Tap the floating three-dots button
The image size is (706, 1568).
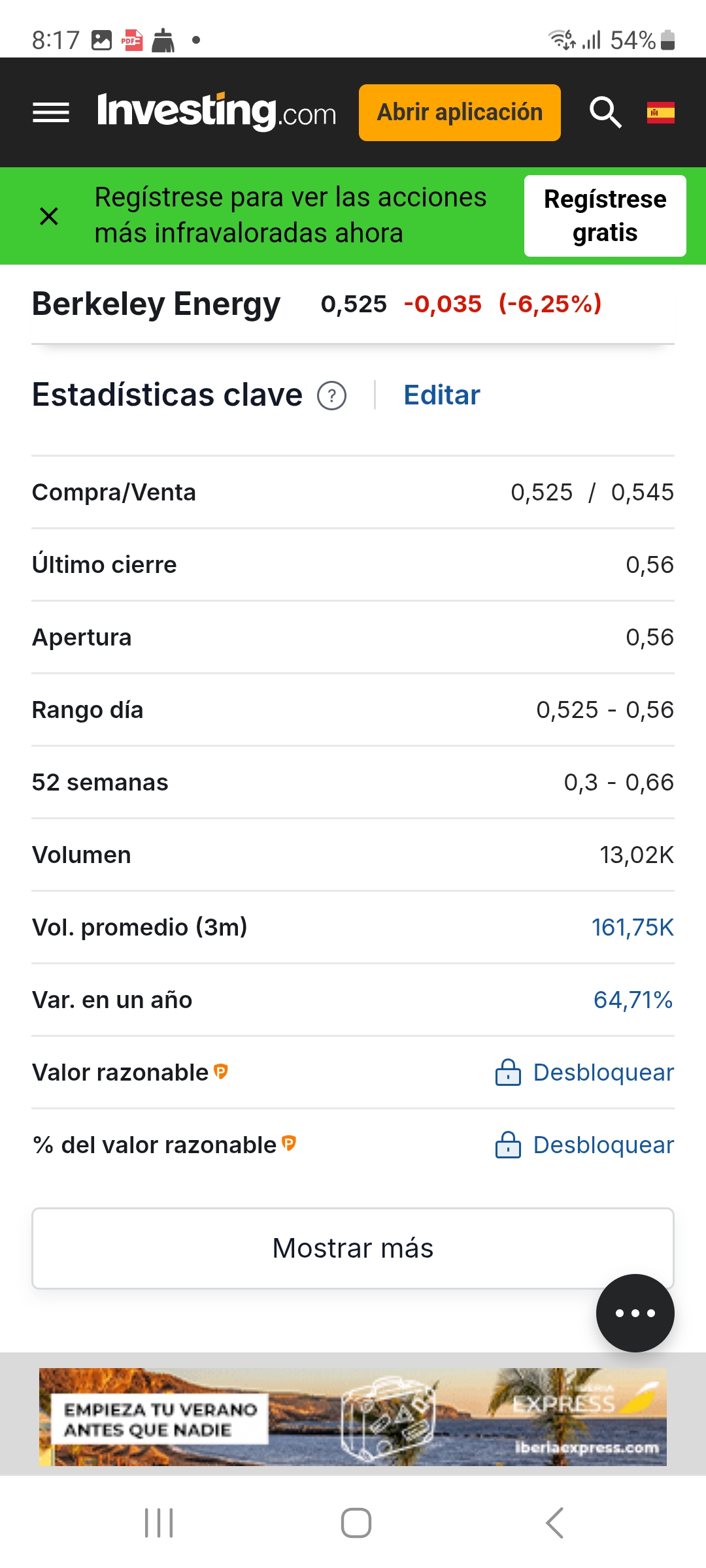point(635,1313)
